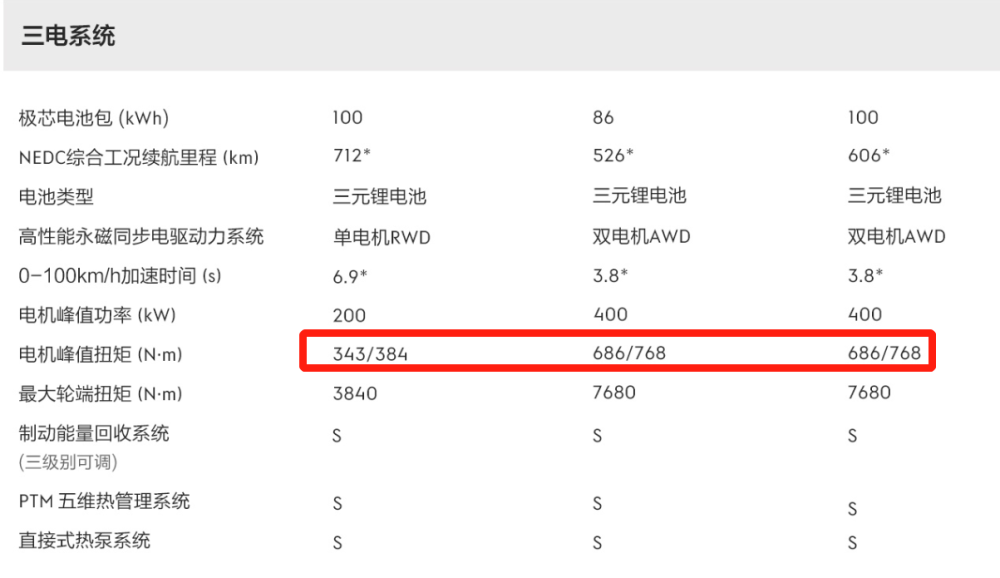Select the 6.9* acceleration value

351,276
